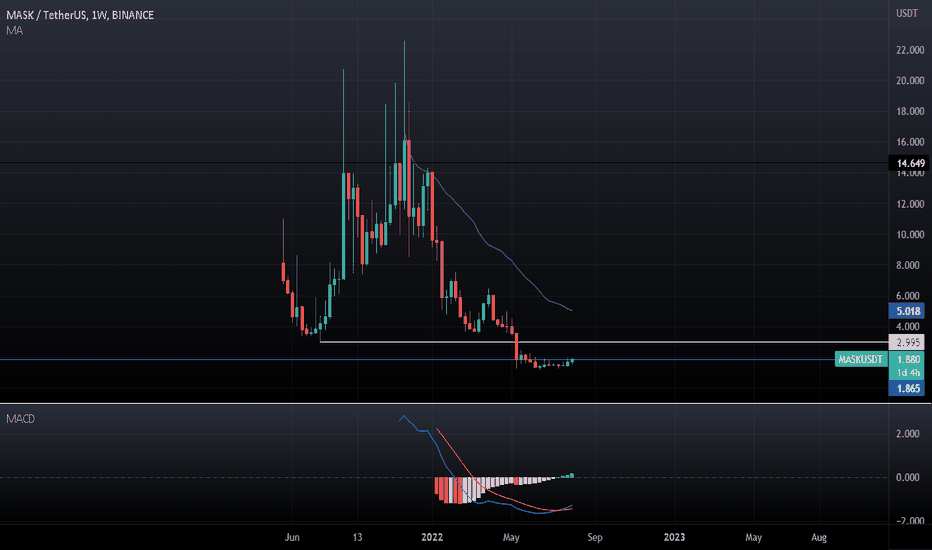Image resolution: width=932 pixels, height=550 pixels.
Task: Select the MA indicator label
Action: [x=14, y=30]
